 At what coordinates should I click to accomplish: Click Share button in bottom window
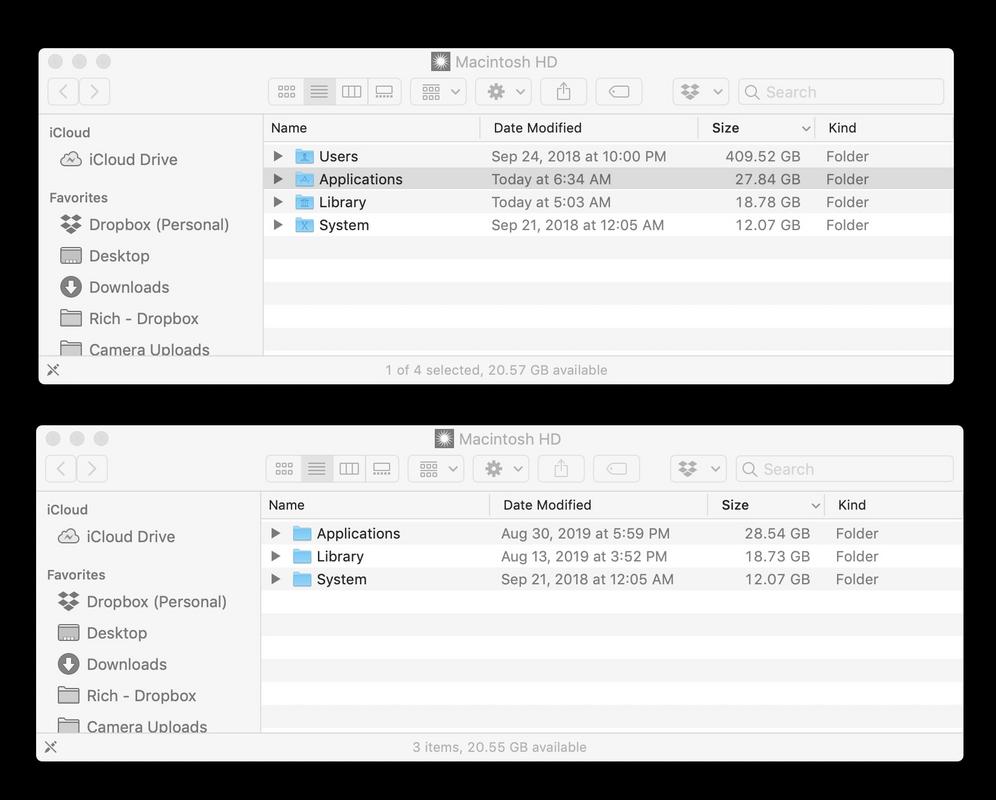click(561, 469)
